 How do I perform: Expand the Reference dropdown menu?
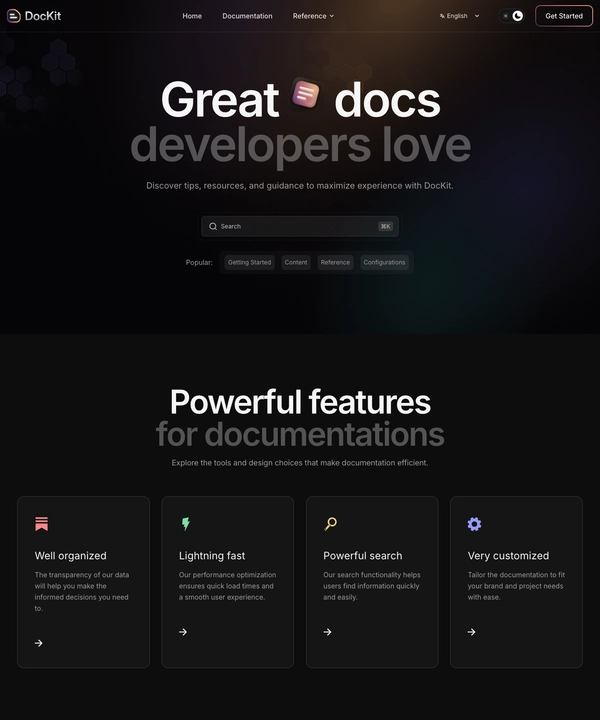(313, 16)
